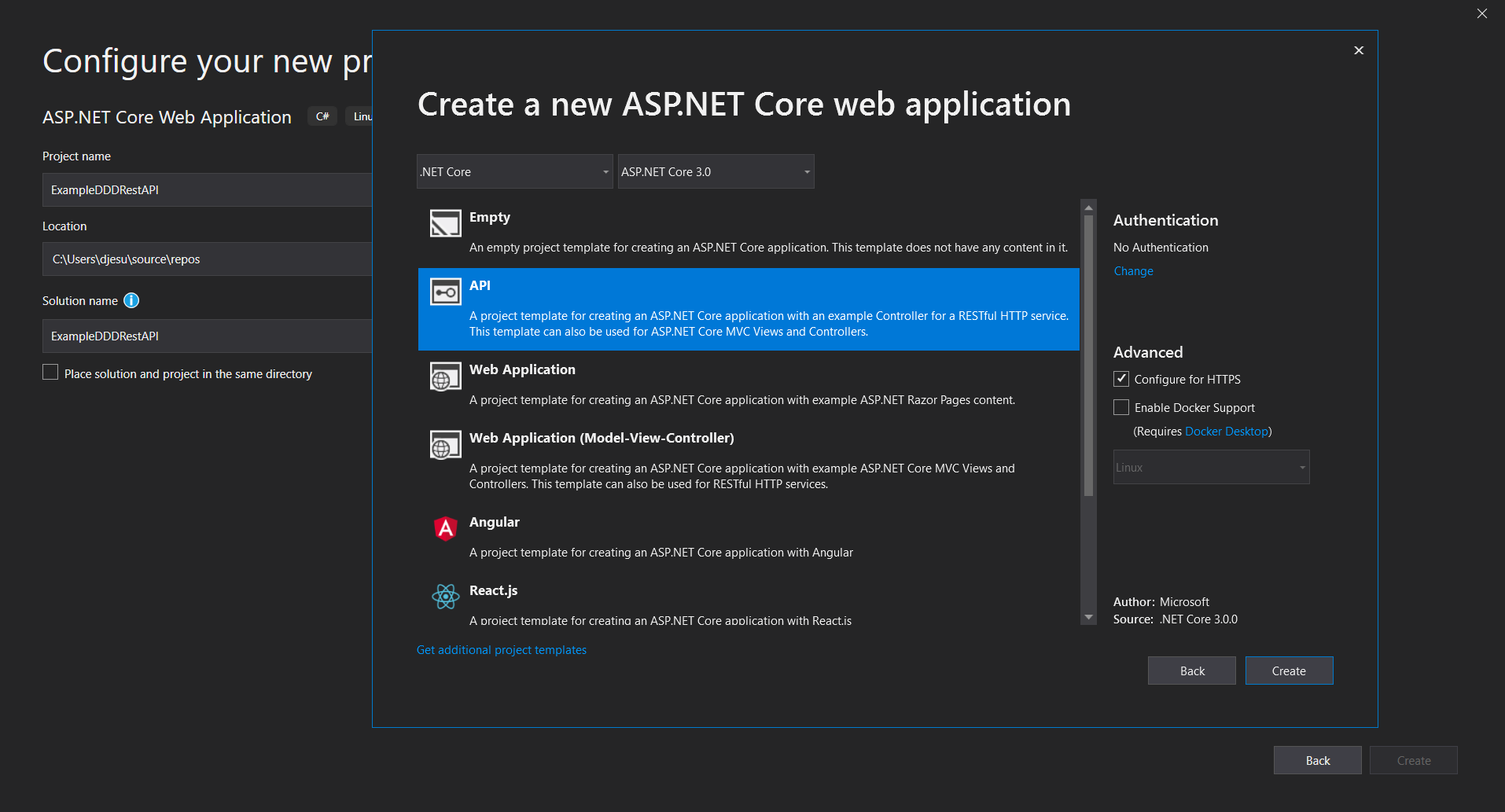Screen dimensions: 1505x812
Task: Click the C# language badge
Action: (322, 116)
